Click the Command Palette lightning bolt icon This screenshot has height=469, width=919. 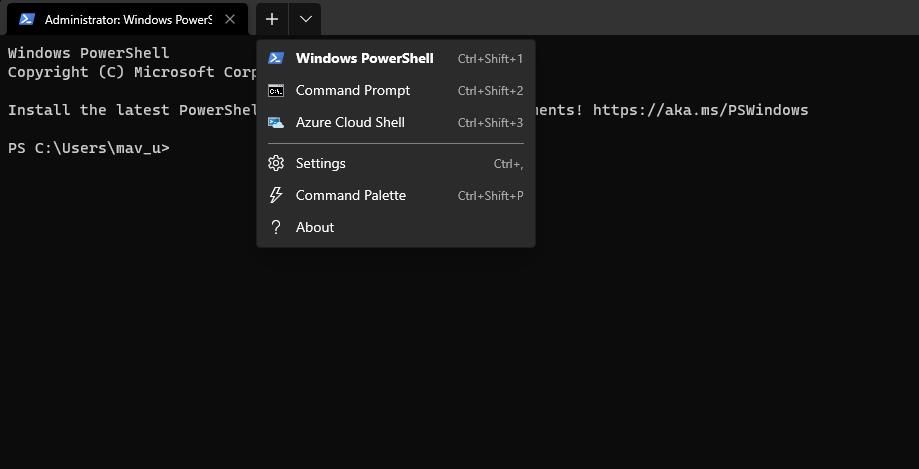click(x=276, y=195)
